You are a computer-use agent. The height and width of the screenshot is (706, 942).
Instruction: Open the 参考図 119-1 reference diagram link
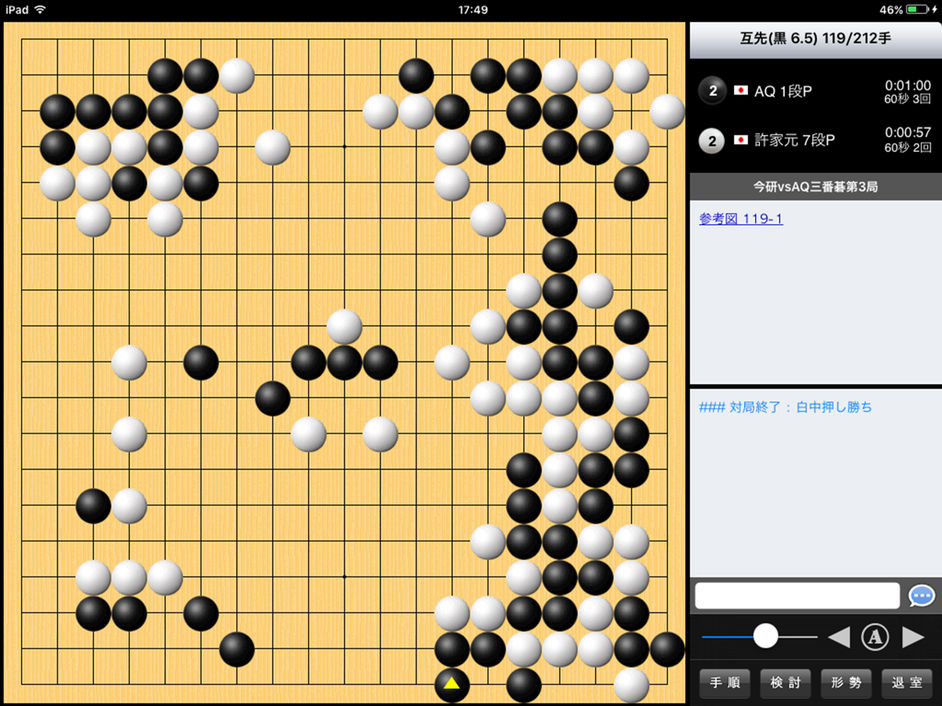tap(741, 219)
